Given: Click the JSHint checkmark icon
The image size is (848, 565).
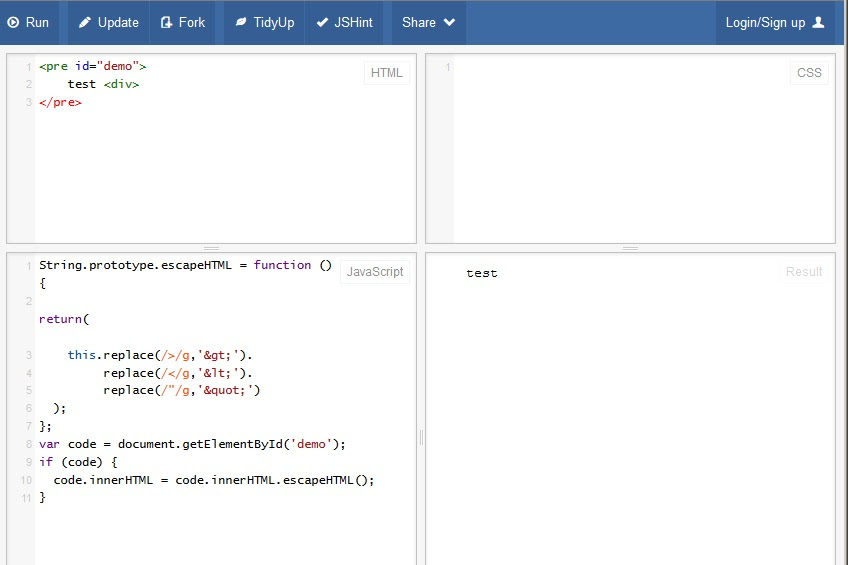Looking at the screenshot, I should pos(322,22).
